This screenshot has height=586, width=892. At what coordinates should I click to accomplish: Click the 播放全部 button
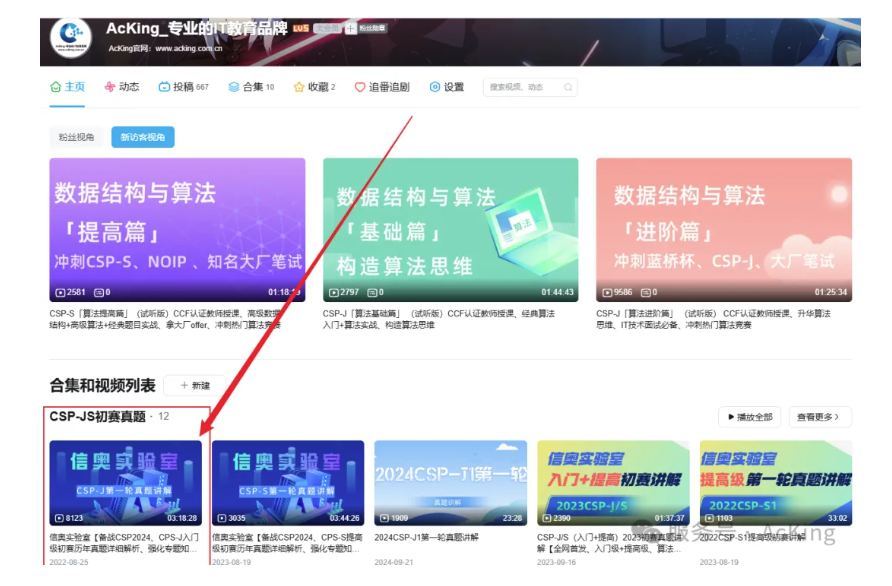coord(750,417)
